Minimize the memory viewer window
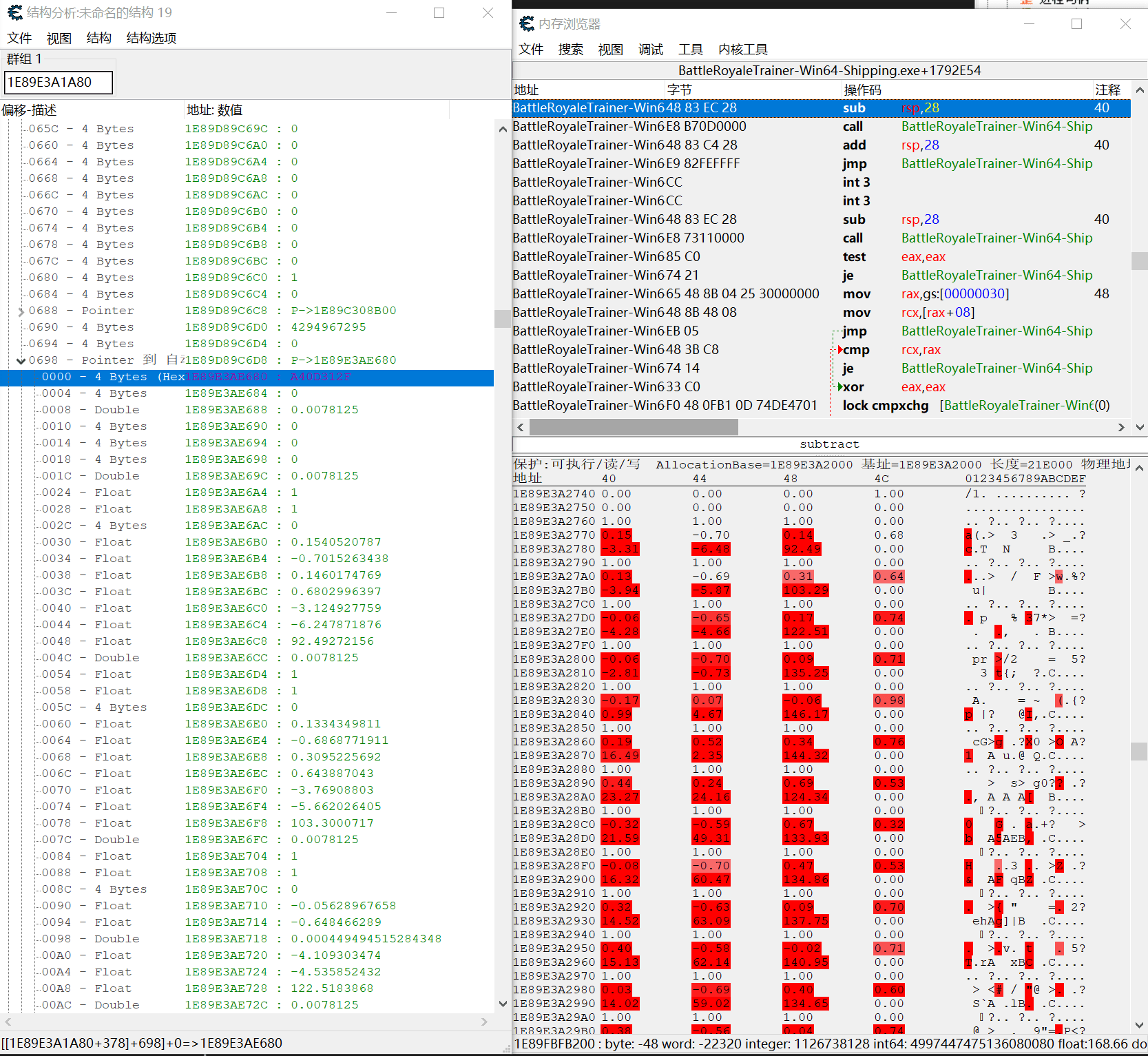 tap(1029, 24)
